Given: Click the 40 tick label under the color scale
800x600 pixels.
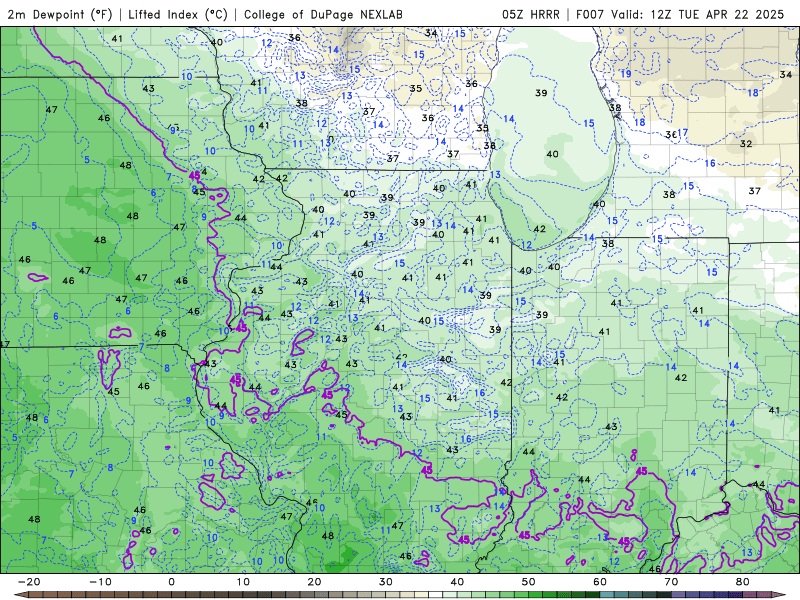Looking at the screenshot, I should [x=457, y=582].
